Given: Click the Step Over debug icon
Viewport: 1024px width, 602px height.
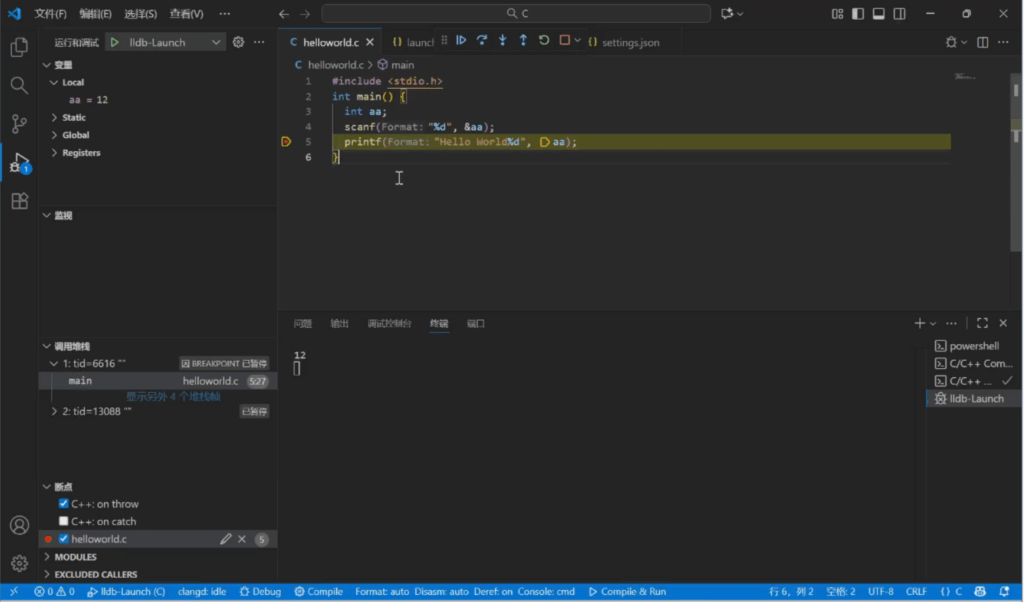Looking at the screenshot, I should [482, 41].
